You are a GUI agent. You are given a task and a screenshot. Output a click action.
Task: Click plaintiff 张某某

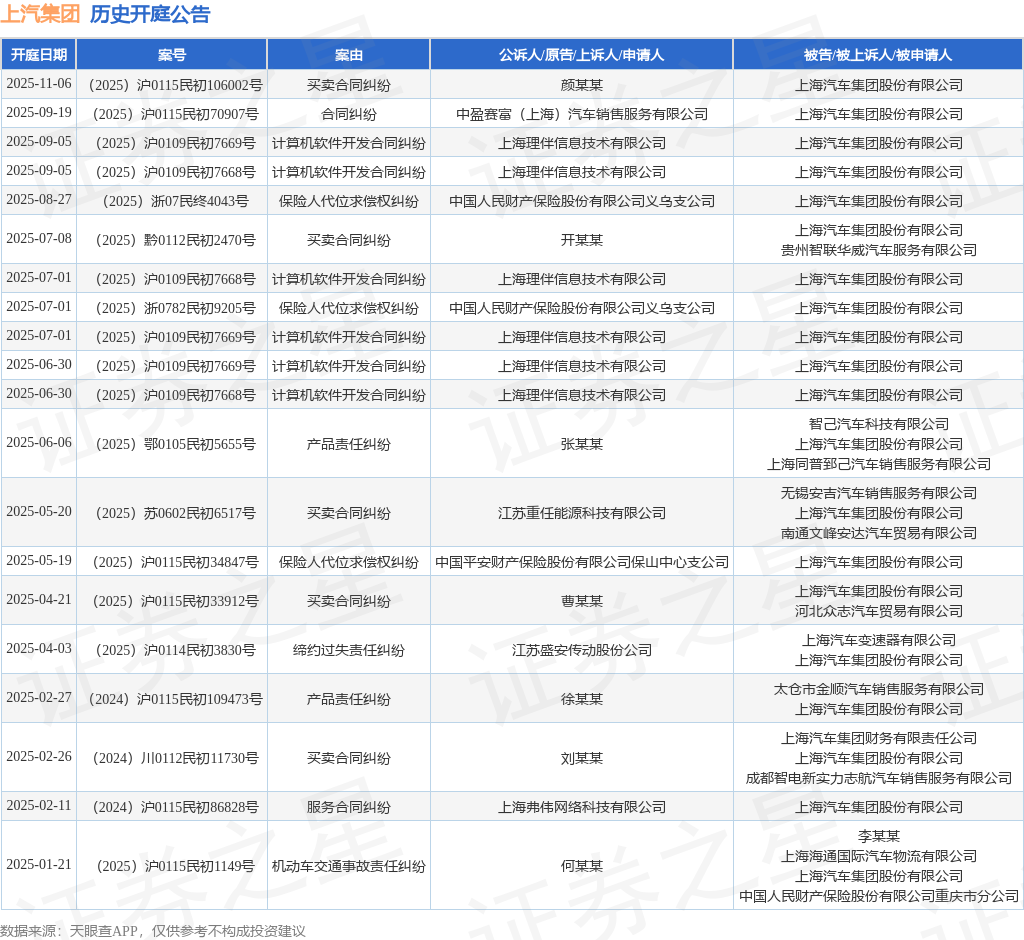tap(581, 444)
